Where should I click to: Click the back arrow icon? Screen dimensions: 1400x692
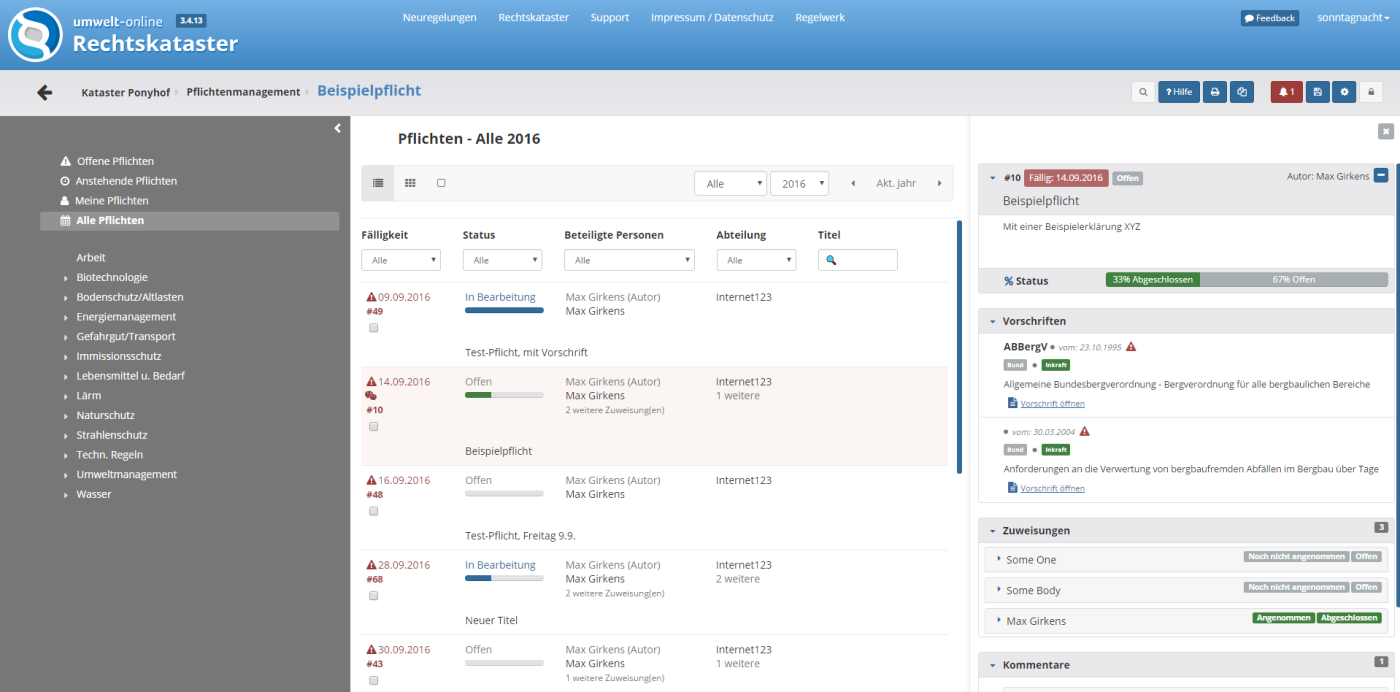[x=44, y=92]
